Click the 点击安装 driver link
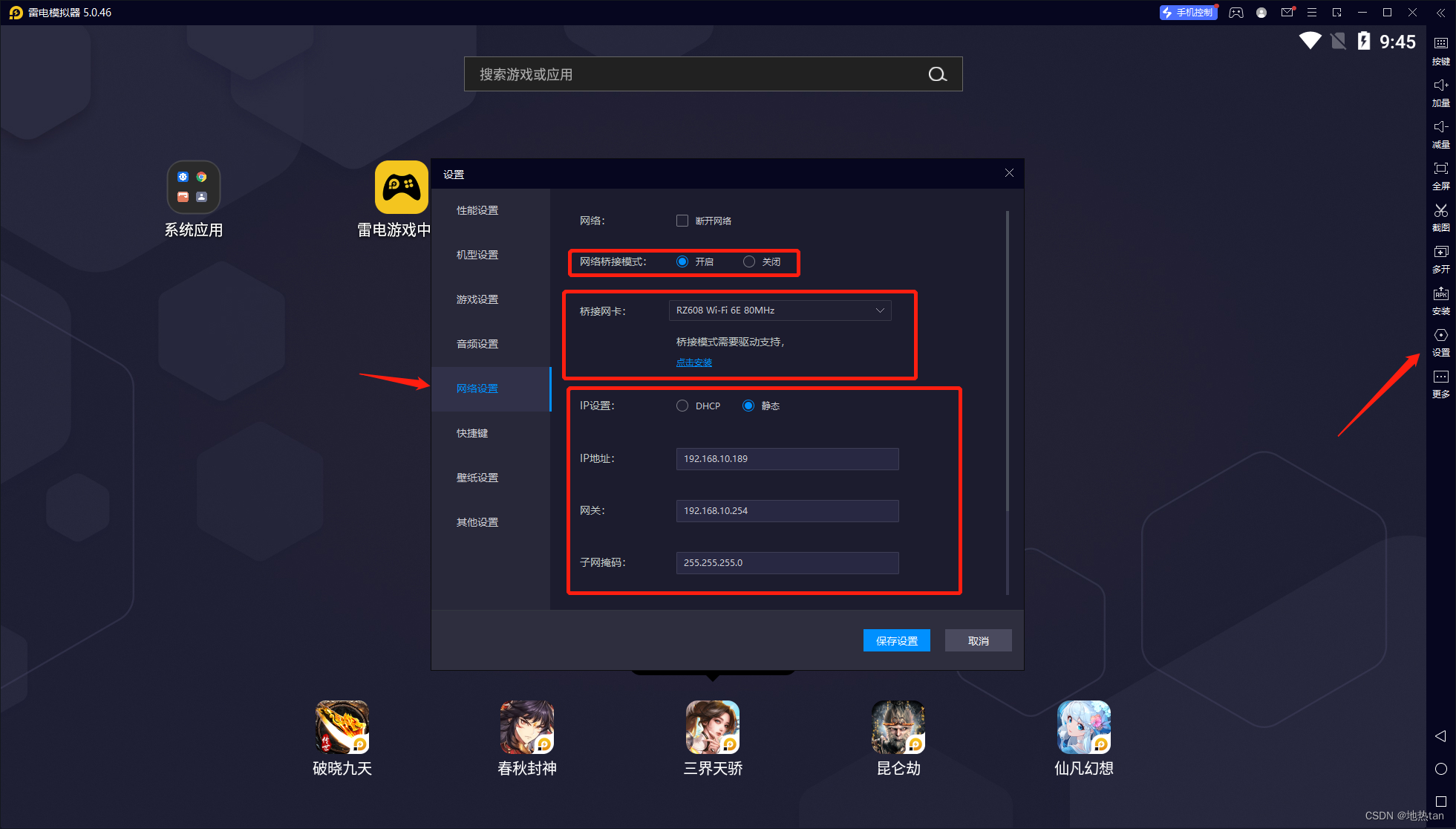1456x829 pixels. [693, 363]
